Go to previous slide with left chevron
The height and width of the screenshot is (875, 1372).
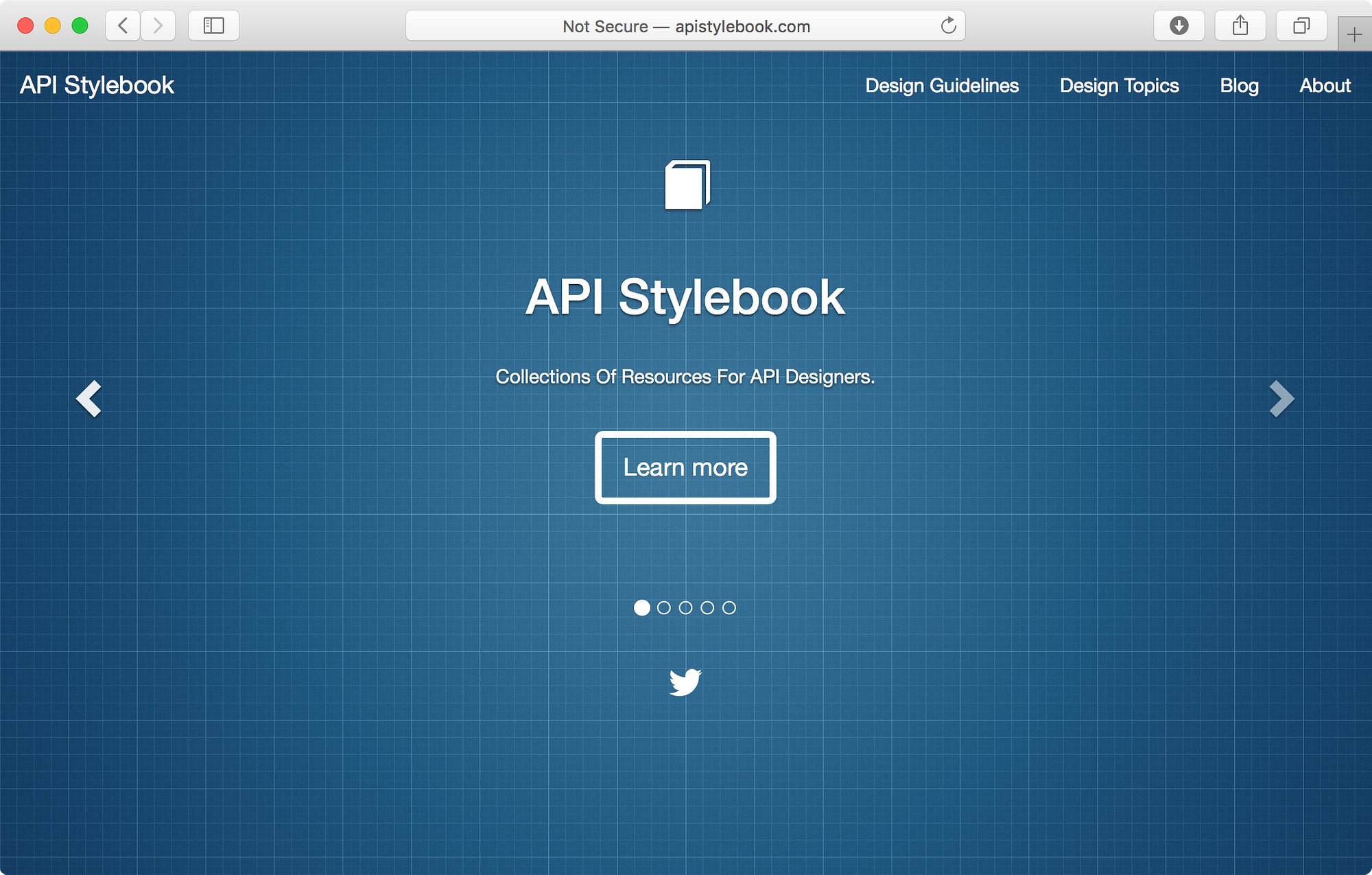click(89, 399)
